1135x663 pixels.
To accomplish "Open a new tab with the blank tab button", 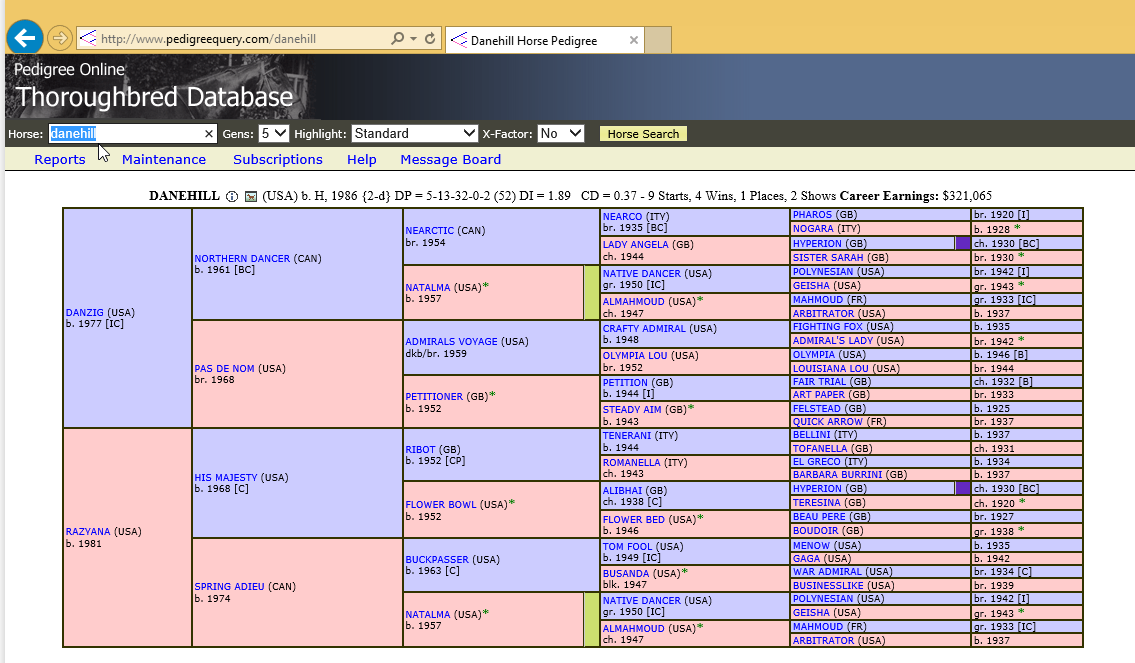I will (x=657, y=40).
